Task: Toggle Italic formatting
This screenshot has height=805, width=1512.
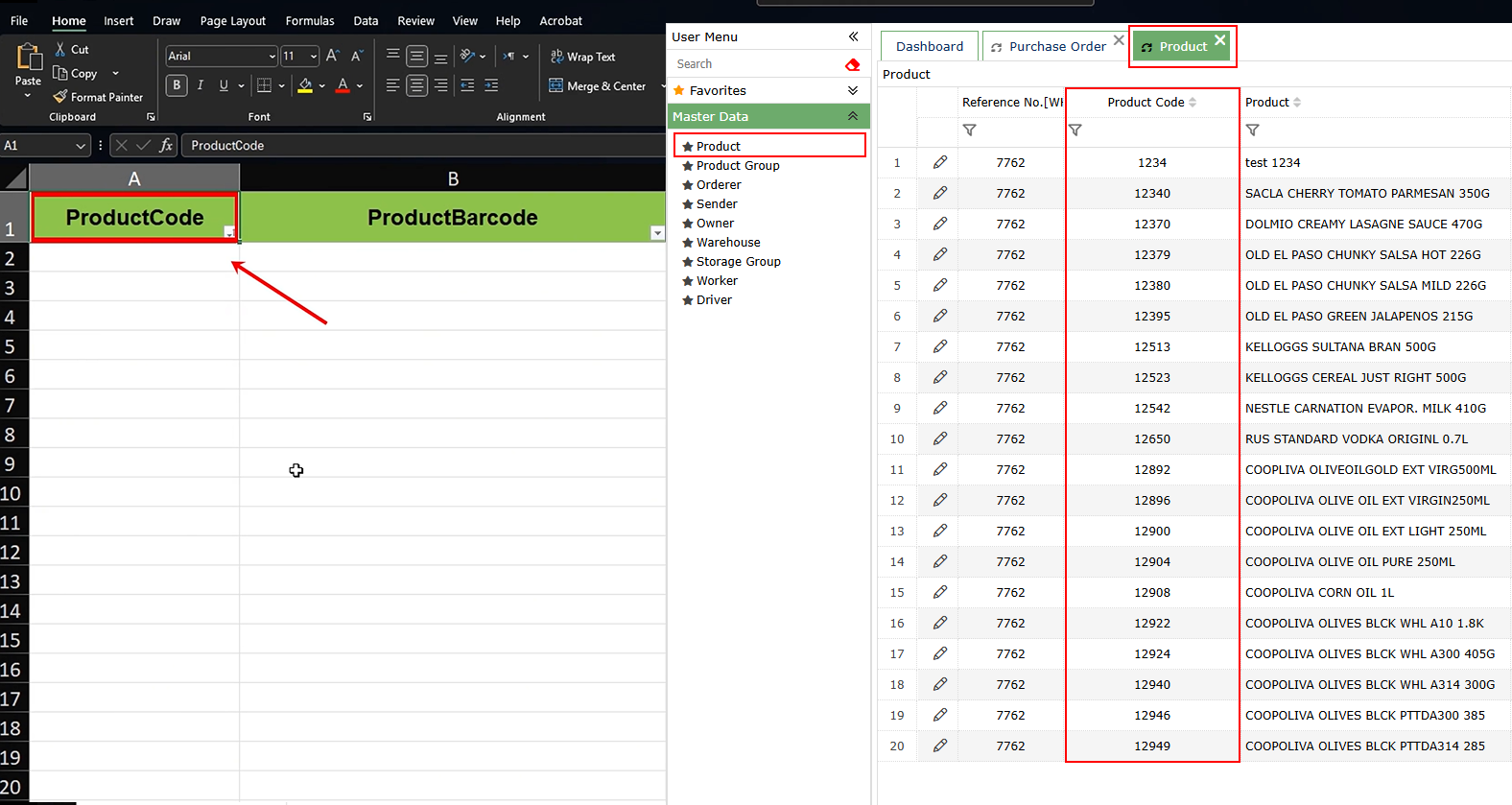Action: click(200, 85)
